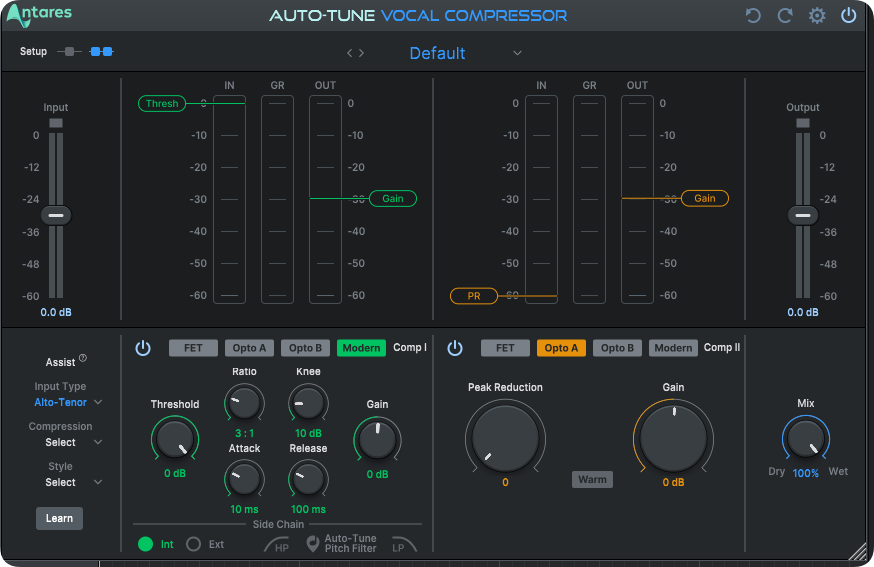Open the Style Select dropdown

click(x=74, y=483)
